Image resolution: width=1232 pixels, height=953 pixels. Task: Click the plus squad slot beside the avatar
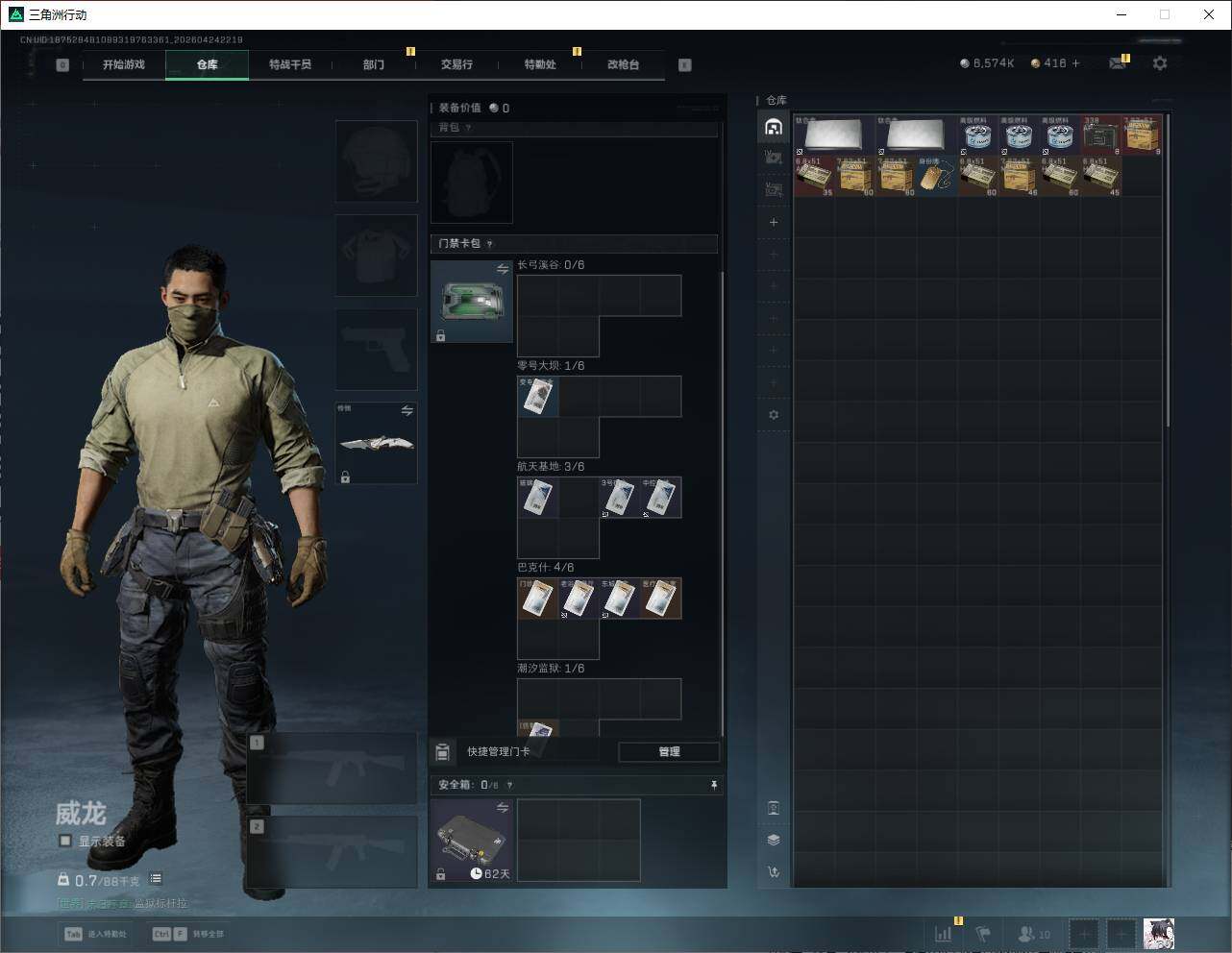[1122, 934]
